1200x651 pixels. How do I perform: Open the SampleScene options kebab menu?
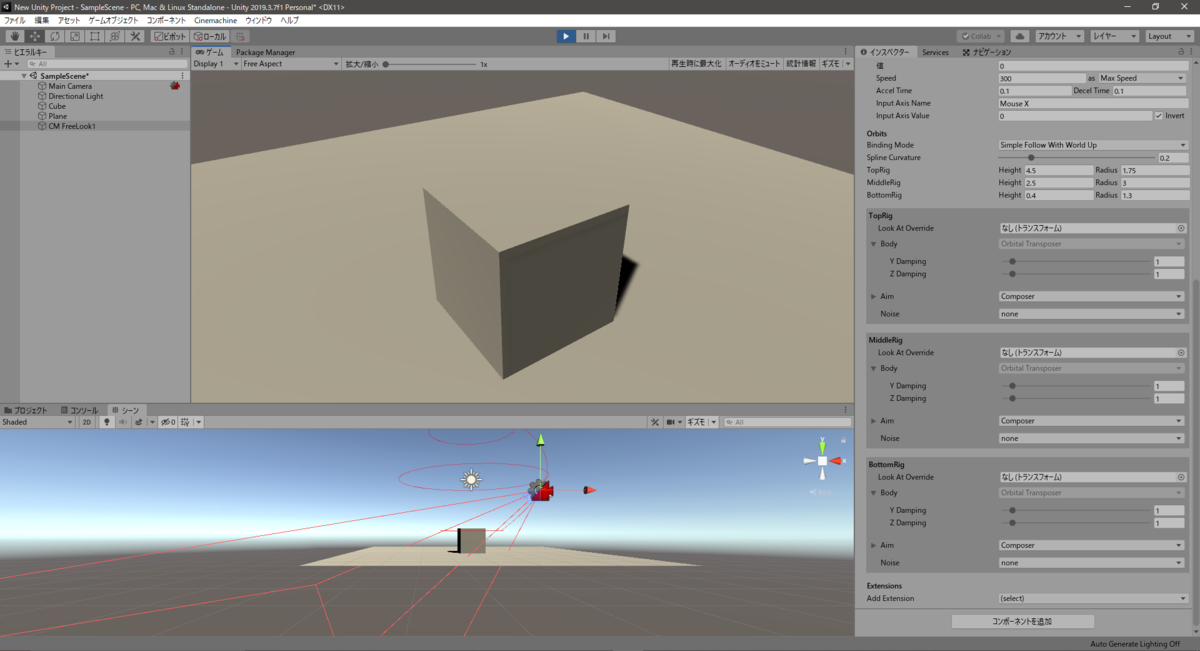pos(182,76)
